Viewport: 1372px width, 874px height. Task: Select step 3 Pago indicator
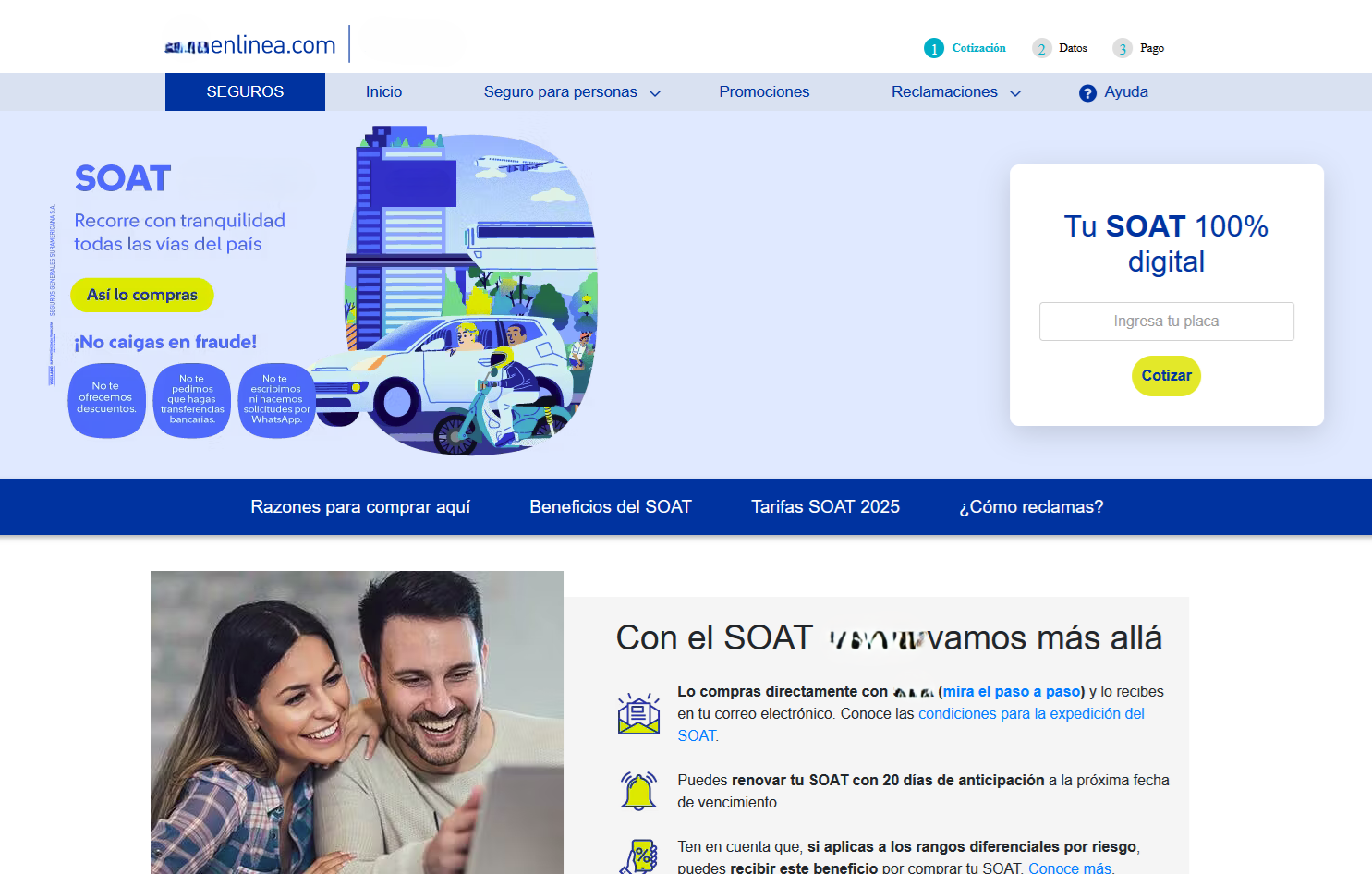click(1138, 48)
